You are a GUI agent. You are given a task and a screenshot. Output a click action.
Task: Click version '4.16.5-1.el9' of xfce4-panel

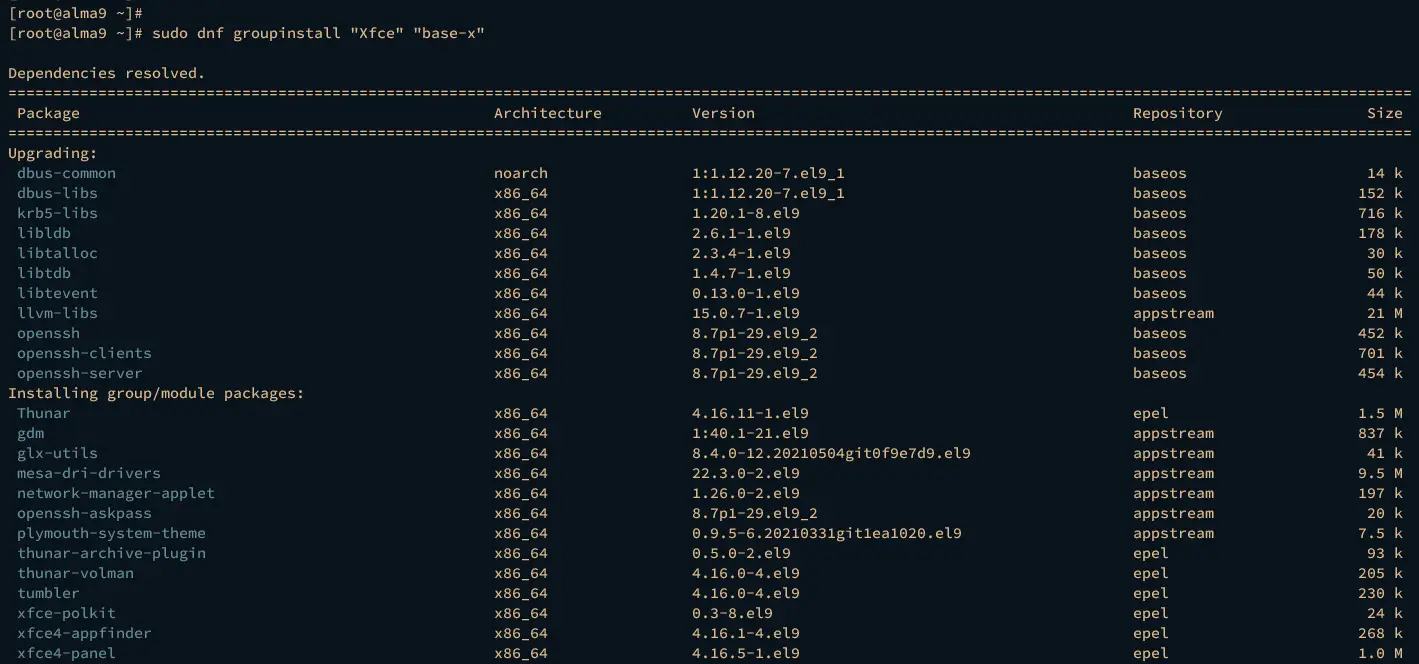(x=746, y=653)
